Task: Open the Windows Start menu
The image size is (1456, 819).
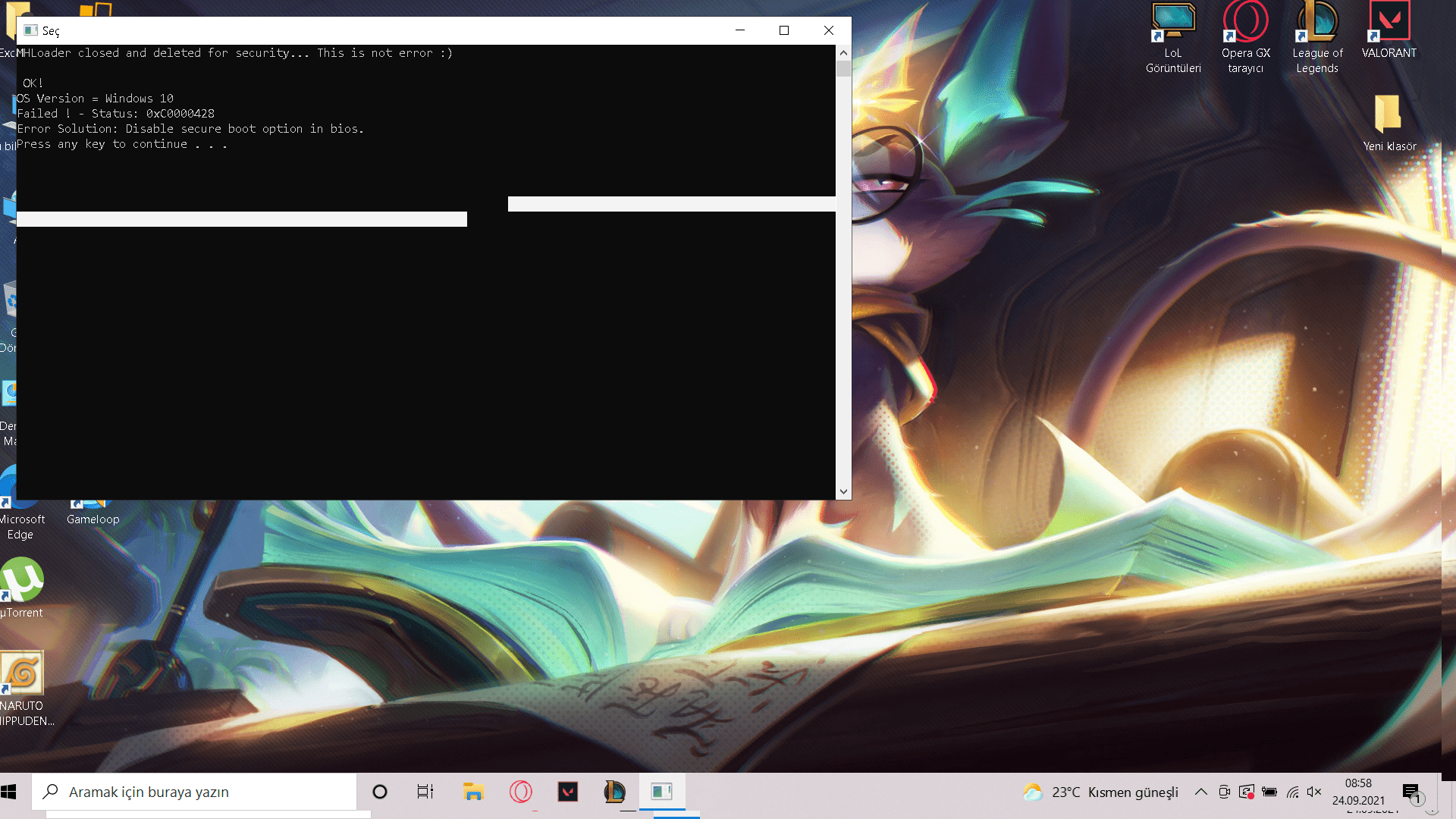Action: tap(9, 792)
